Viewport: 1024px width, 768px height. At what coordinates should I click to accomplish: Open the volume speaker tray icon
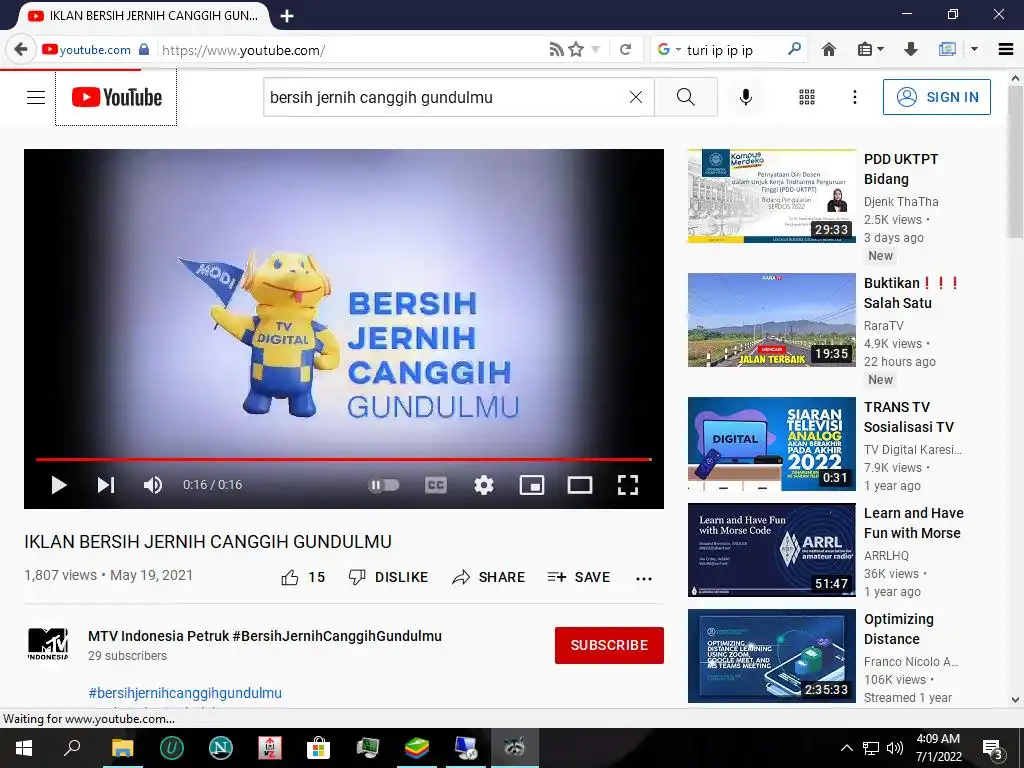[x=895, y=748]
